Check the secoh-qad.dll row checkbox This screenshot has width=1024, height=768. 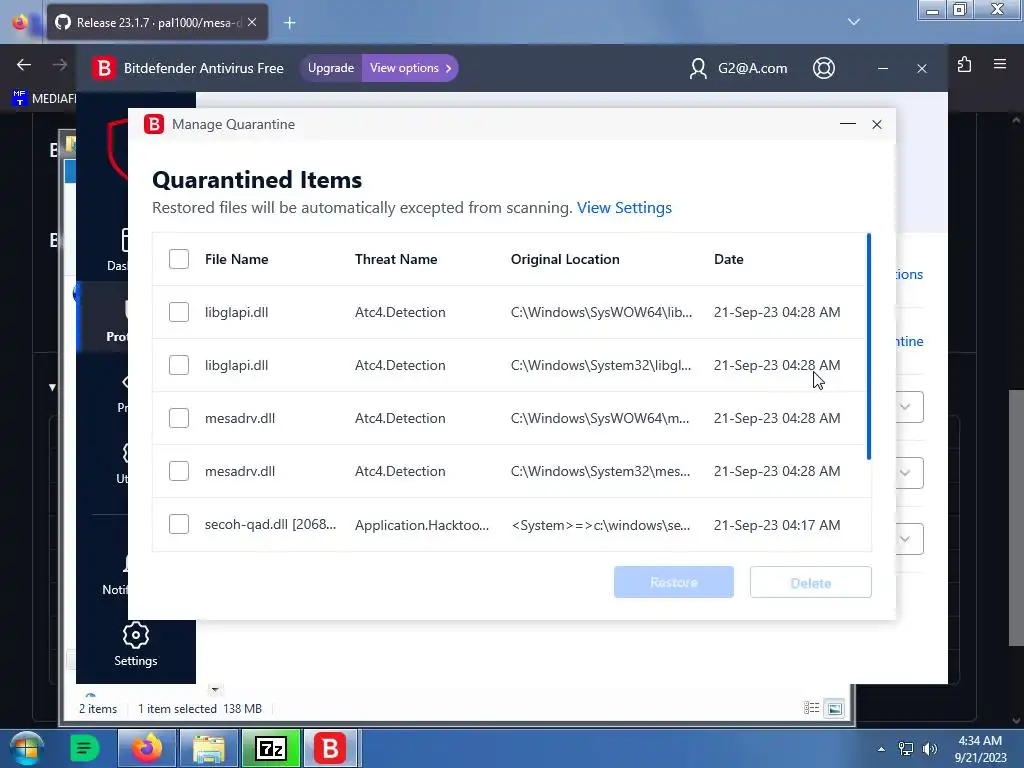[x=179, y=524]
